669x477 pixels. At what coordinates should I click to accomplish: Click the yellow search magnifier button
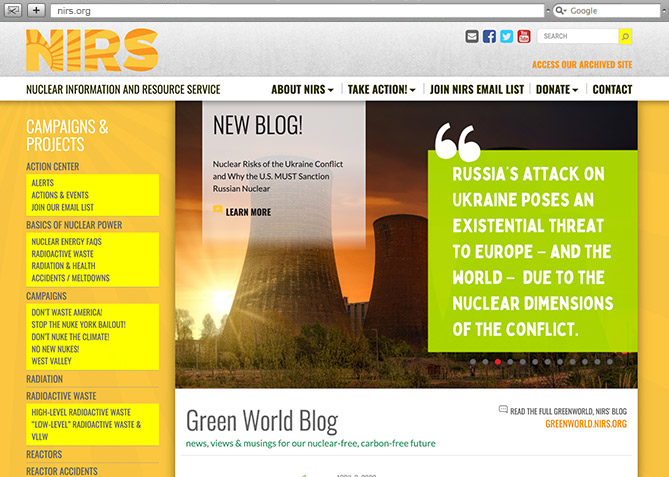(x=625, y=36)
